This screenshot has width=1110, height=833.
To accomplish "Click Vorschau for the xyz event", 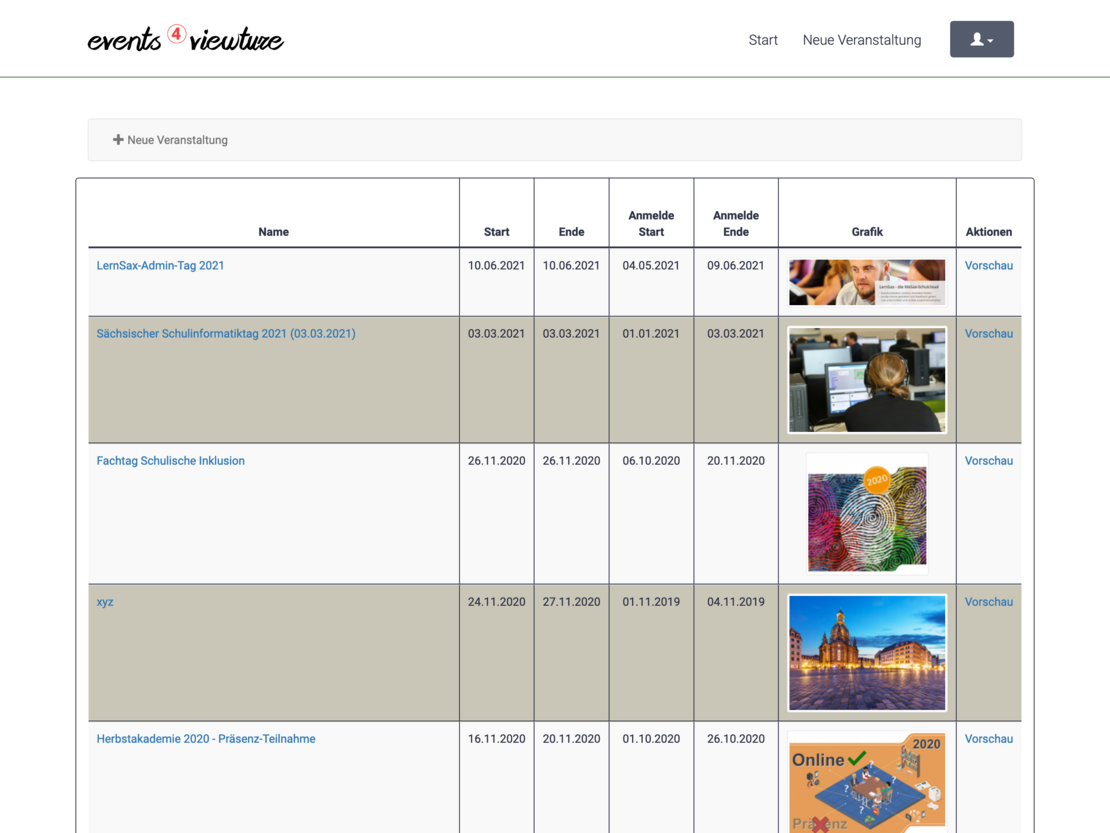I will [x=988, y=602].
